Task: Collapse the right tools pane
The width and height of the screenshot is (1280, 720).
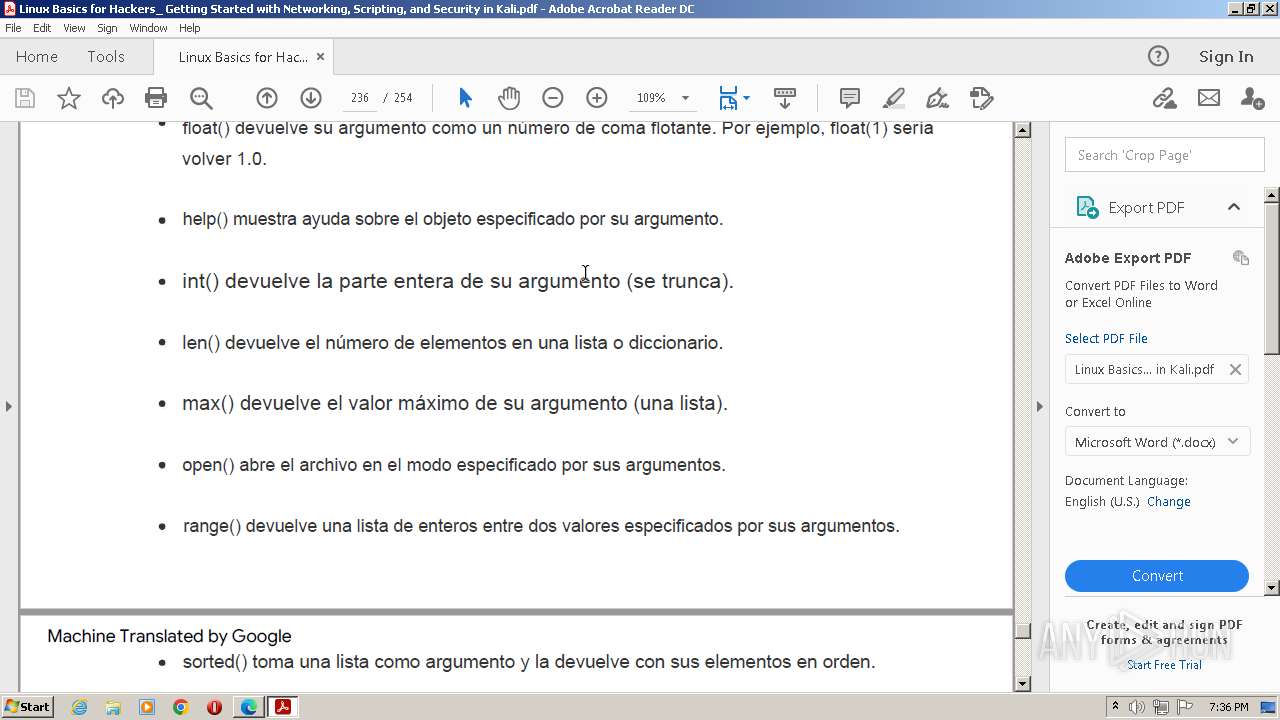Action: 1039,406
